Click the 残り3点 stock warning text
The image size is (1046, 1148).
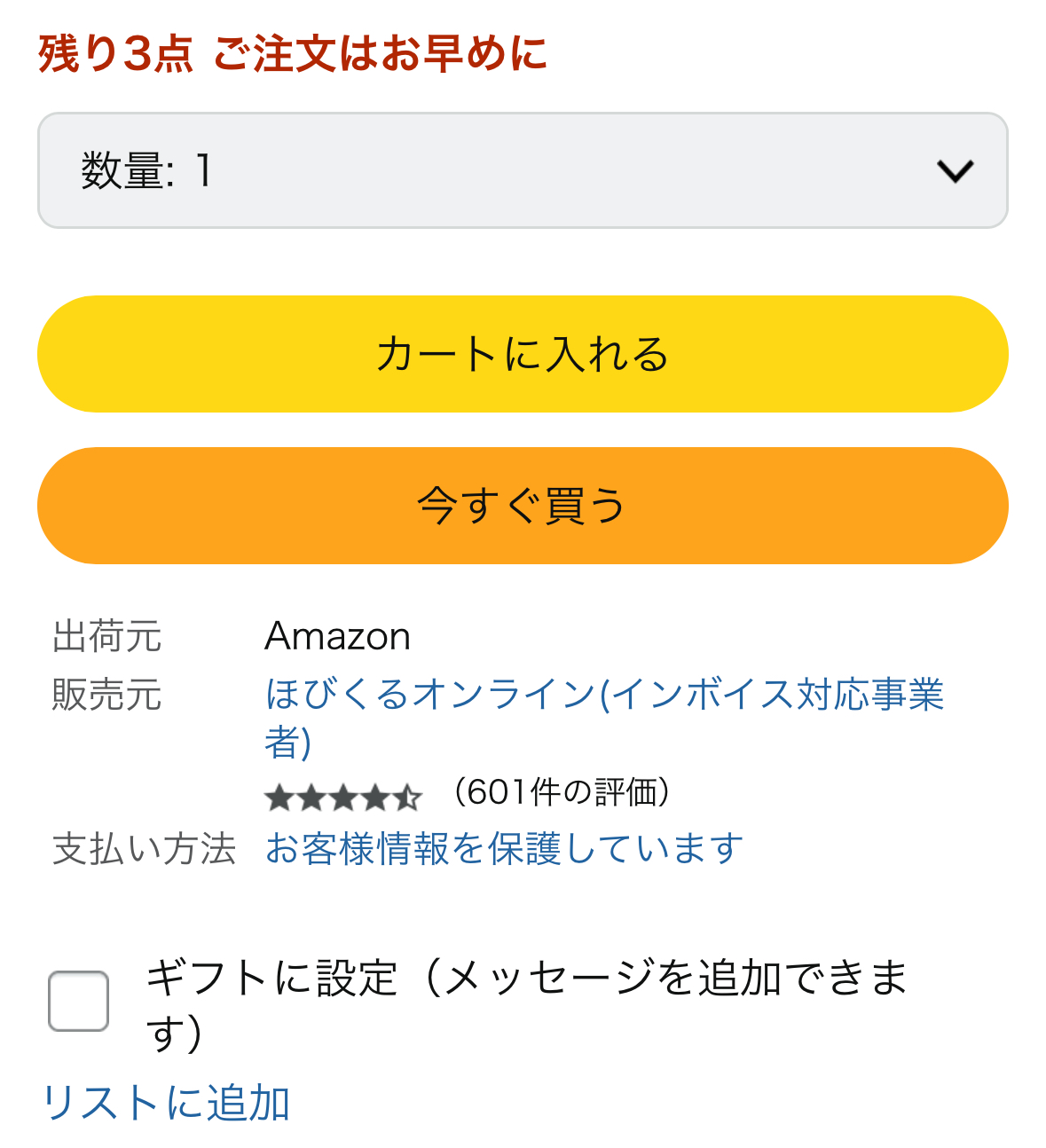[x=115, y=53]
